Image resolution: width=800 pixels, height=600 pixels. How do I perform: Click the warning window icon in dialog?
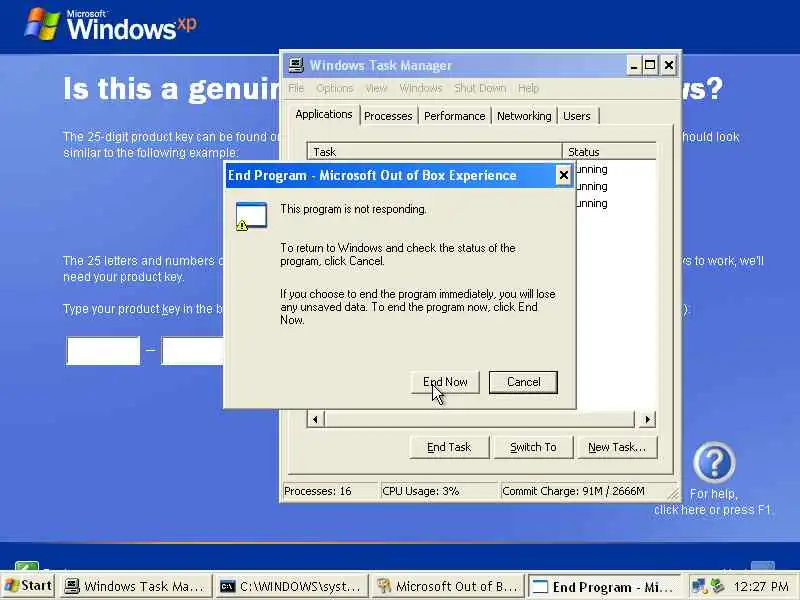tap(251, 216)
